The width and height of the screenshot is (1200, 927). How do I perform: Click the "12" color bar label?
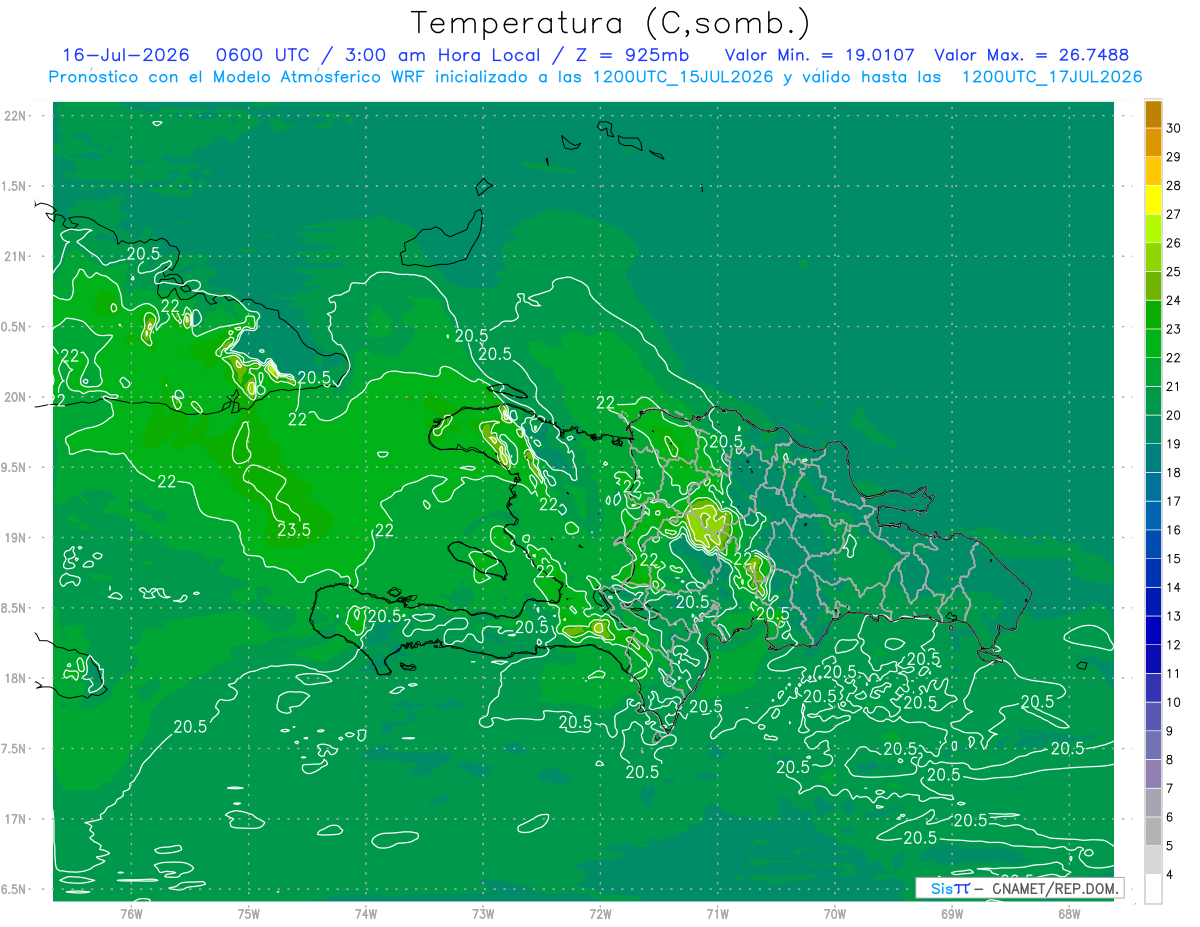pyautogui.click(x=1174, y=645)
